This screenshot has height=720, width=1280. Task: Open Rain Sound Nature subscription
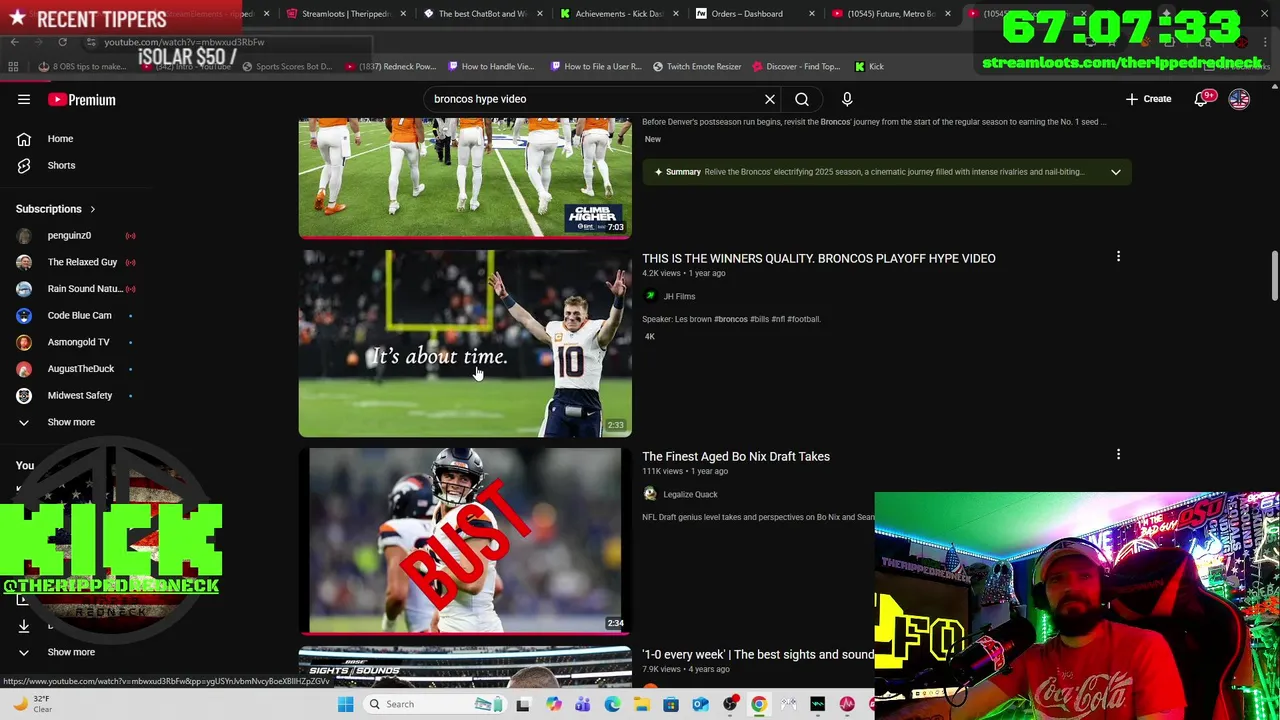(76, 289)
